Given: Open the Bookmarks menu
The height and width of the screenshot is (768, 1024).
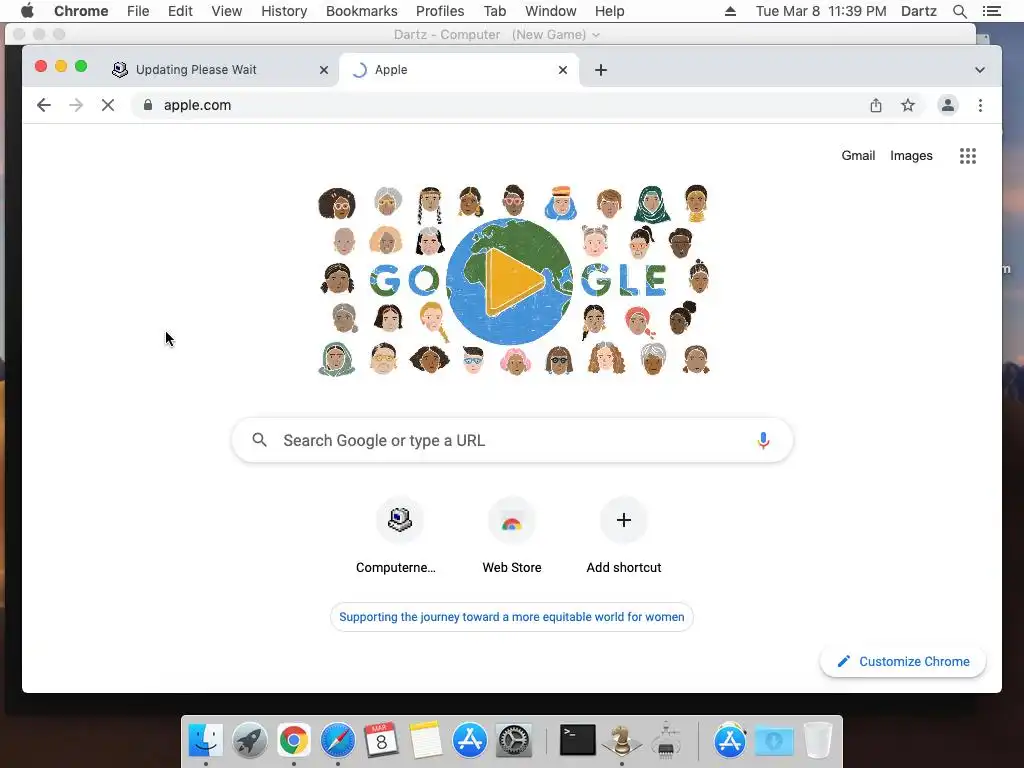Looking at the screenshot, I should pos(361,11).
